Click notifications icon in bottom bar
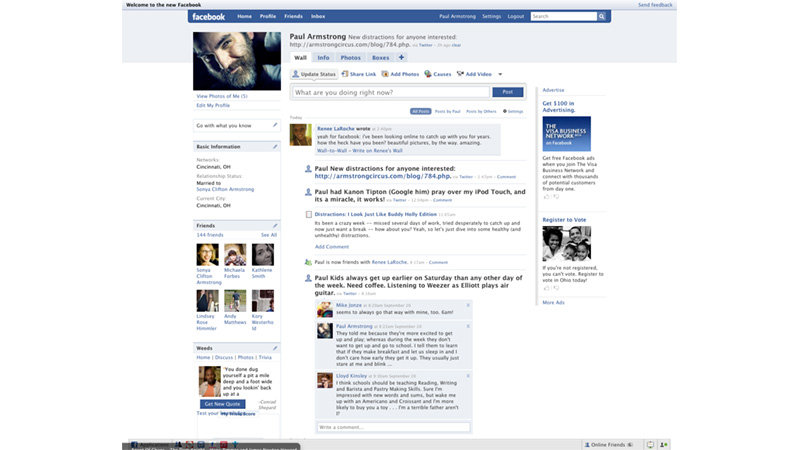 coord(650,444)
